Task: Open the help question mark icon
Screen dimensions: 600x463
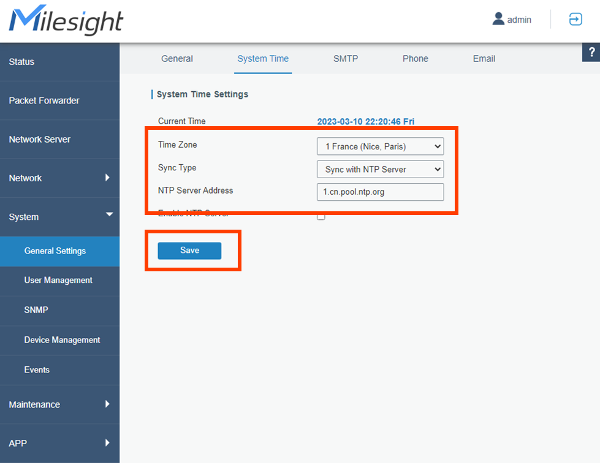Action: click(x=590, y=52)
